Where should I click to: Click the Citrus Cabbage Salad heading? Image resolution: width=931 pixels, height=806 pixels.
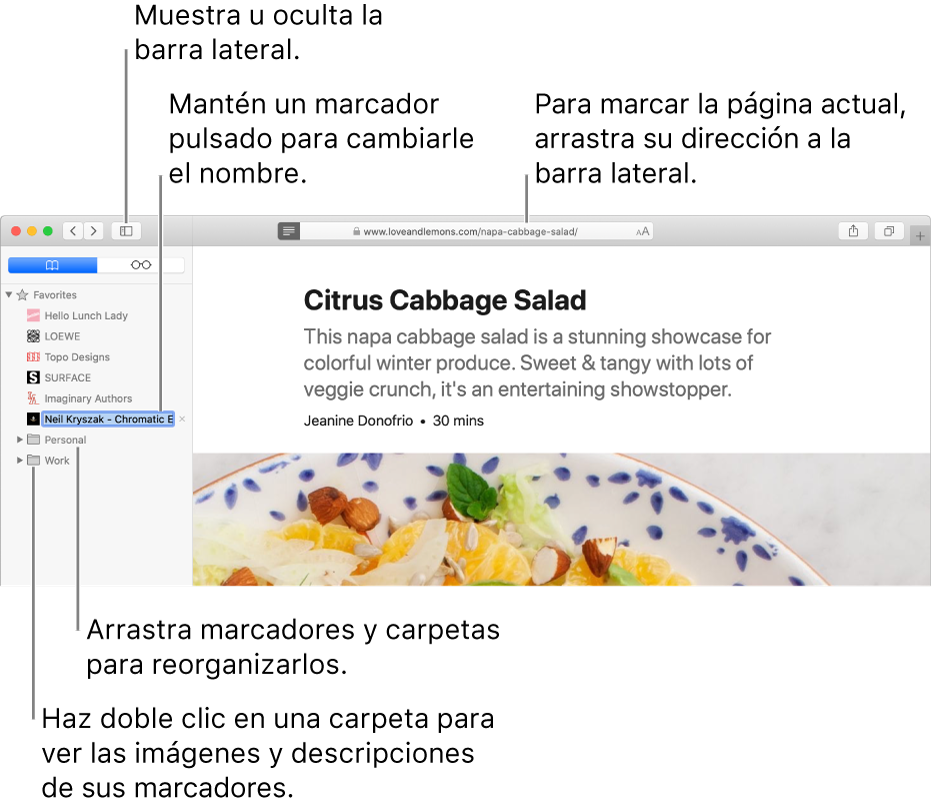coord(445,300)
